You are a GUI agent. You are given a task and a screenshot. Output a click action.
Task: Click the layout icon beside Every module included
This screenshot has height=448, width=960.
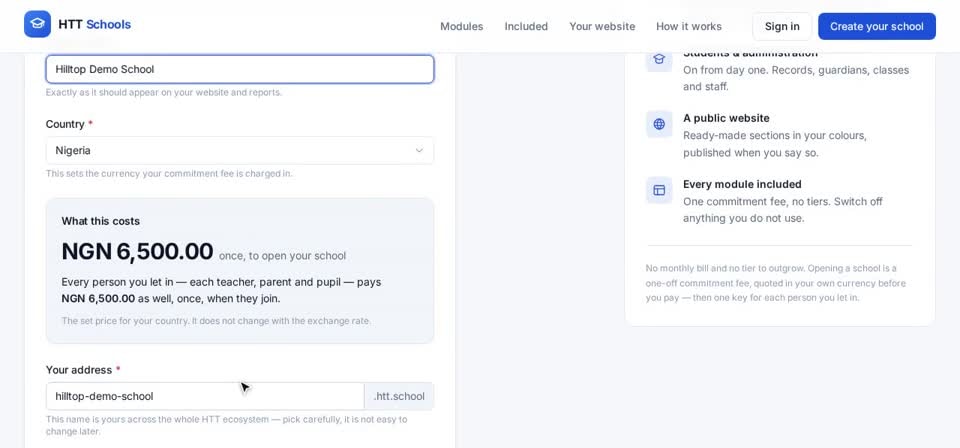(659, 190)
